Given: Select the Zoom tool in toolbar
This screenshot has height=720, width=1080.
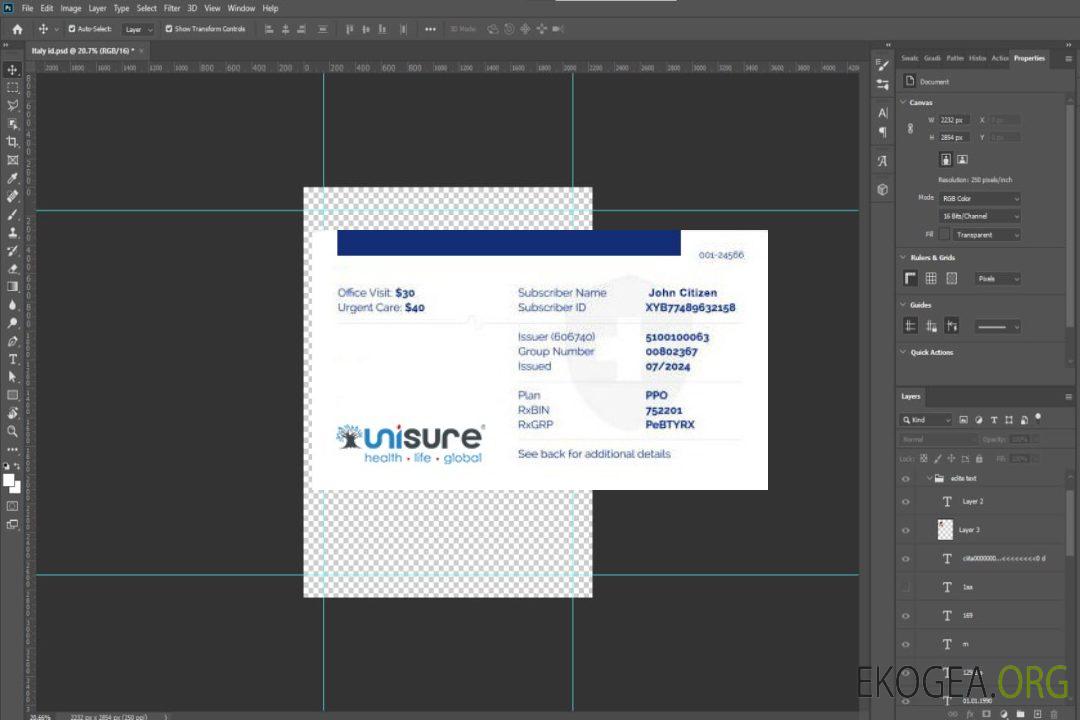Looking at the screenshot, I should click(13, 431).
